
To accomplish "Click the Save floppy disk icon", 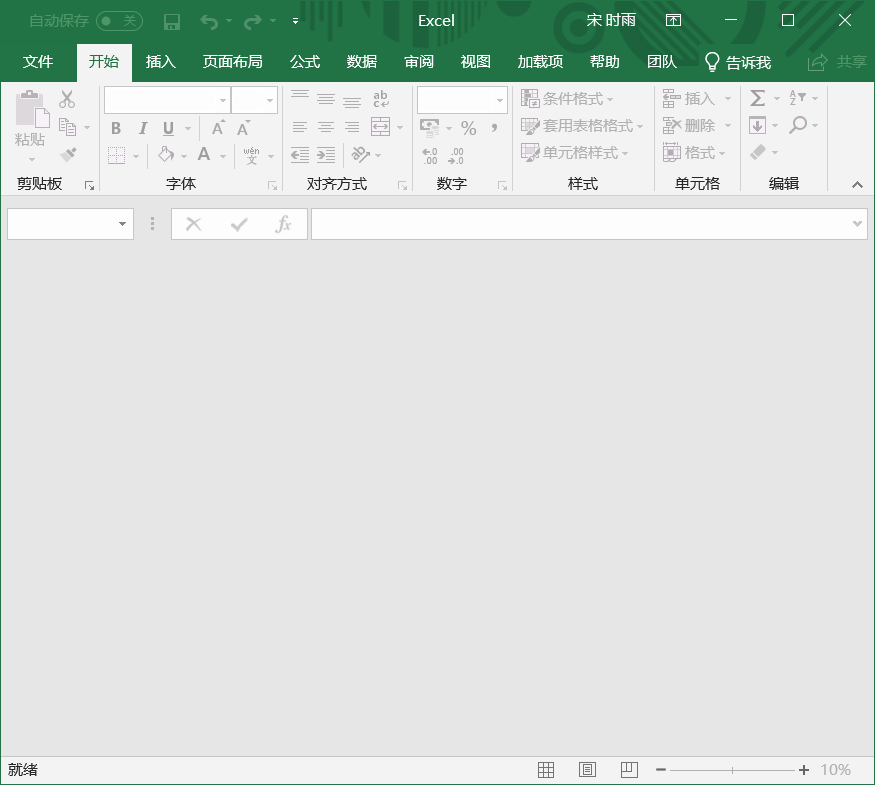I will [171, 21].
